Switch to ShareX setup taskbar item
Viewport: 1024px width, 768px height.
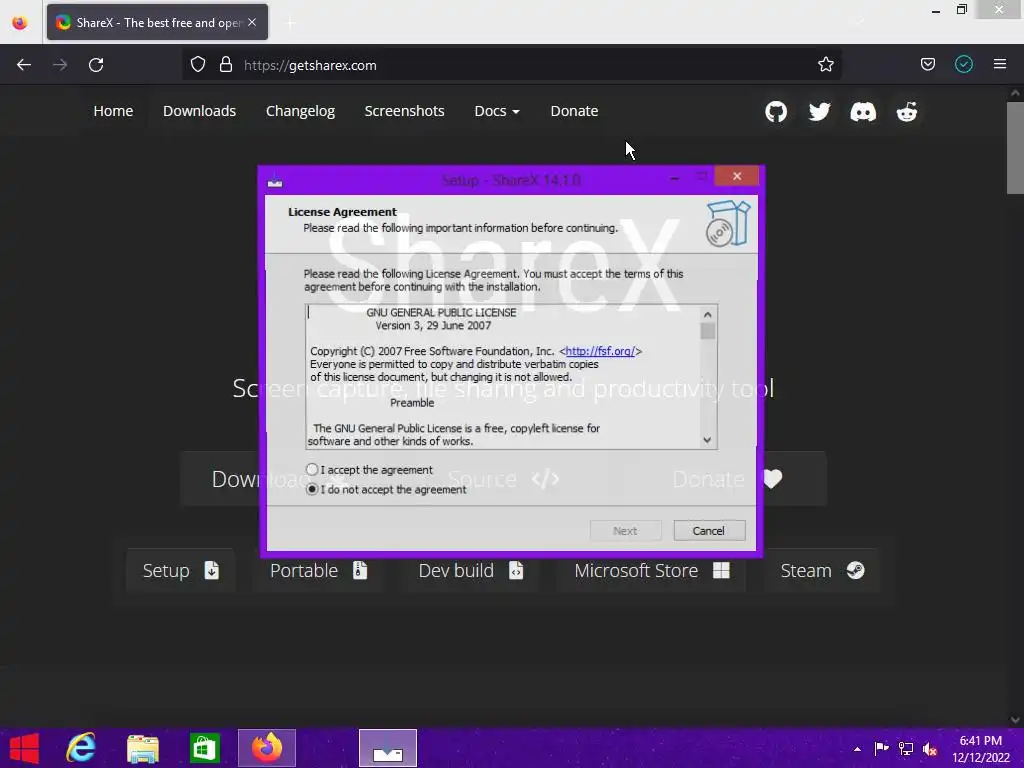click(388, 748)
